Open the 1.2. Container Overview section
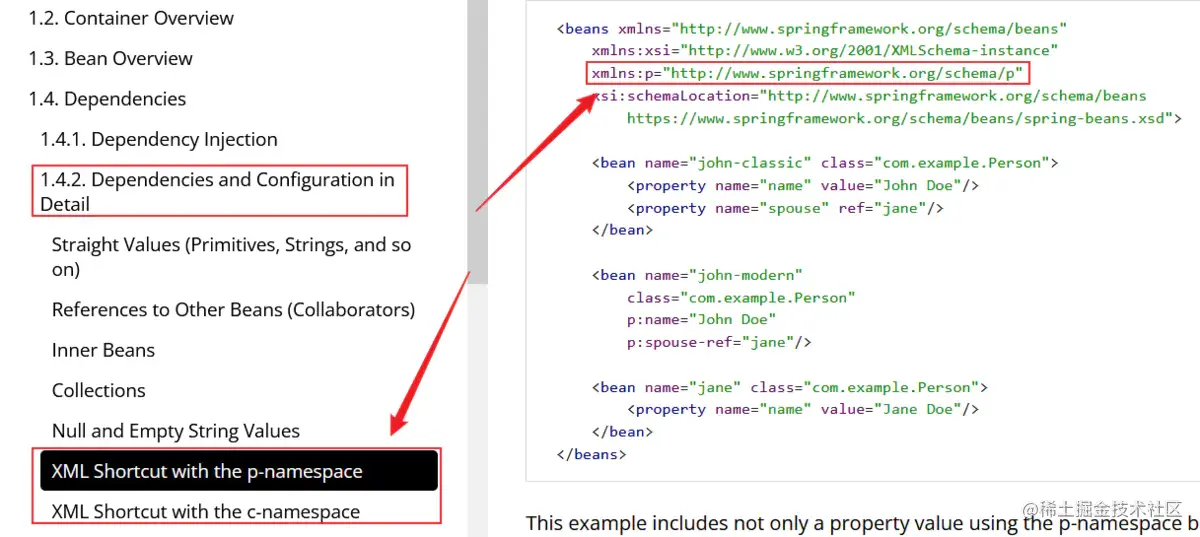The image size is (1200, 537). (x=131, y=18)
